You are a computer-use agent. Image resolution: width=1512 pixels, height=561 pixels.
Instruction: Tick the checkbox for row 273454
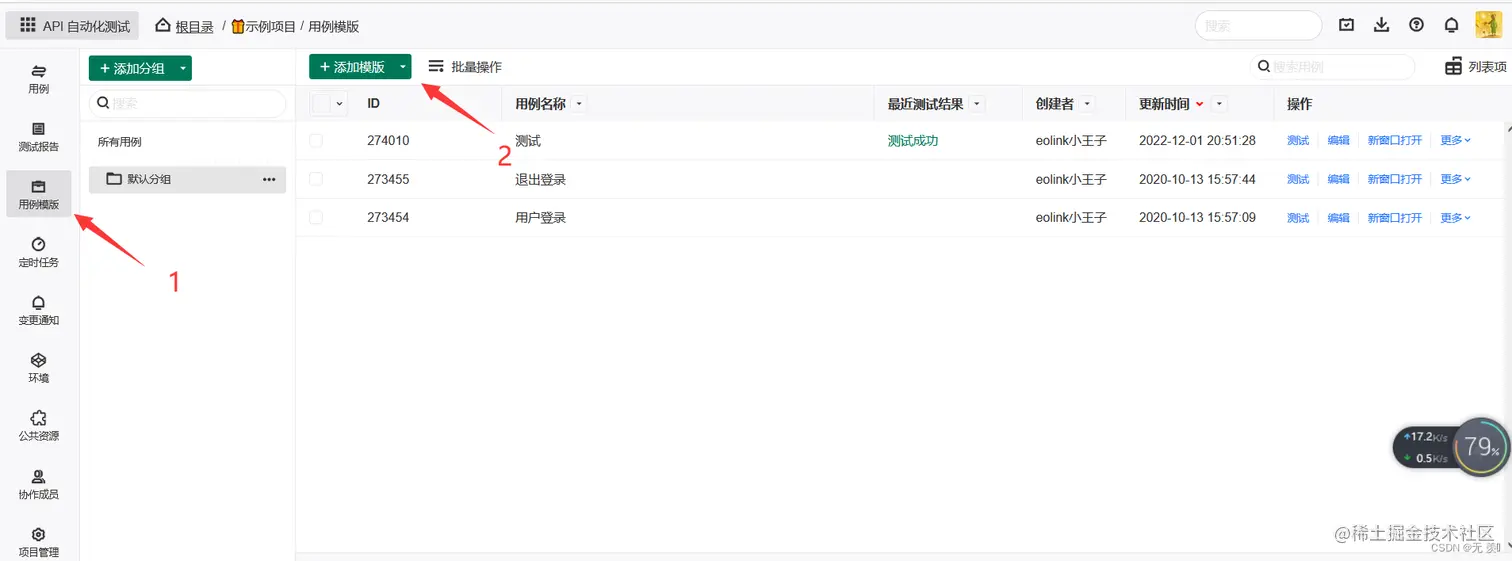[x=316, y=217]
